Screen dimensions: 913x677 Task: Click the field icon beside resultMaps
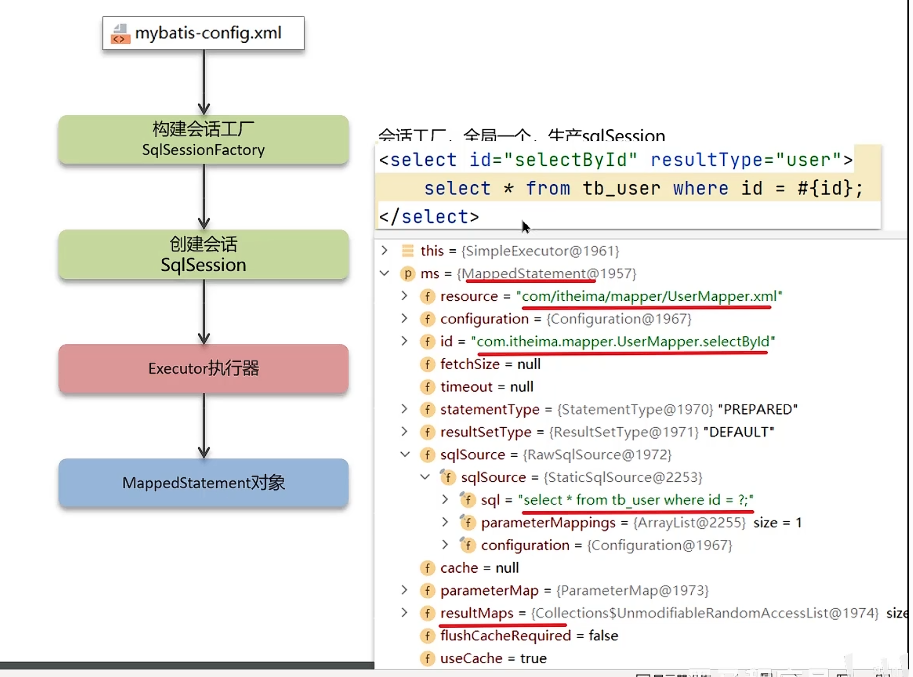[427, 614]
